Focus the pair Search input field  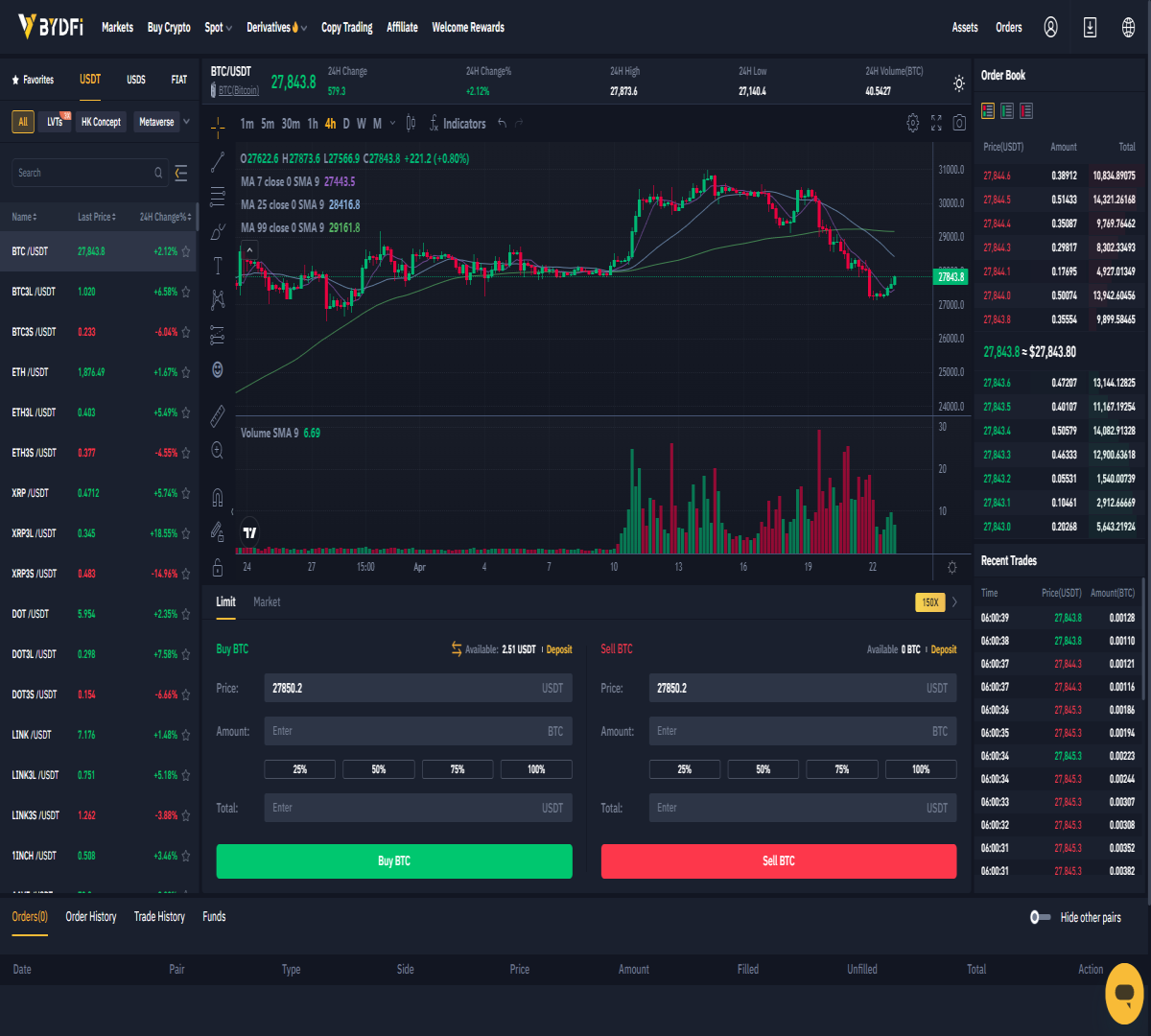point(90,173)
